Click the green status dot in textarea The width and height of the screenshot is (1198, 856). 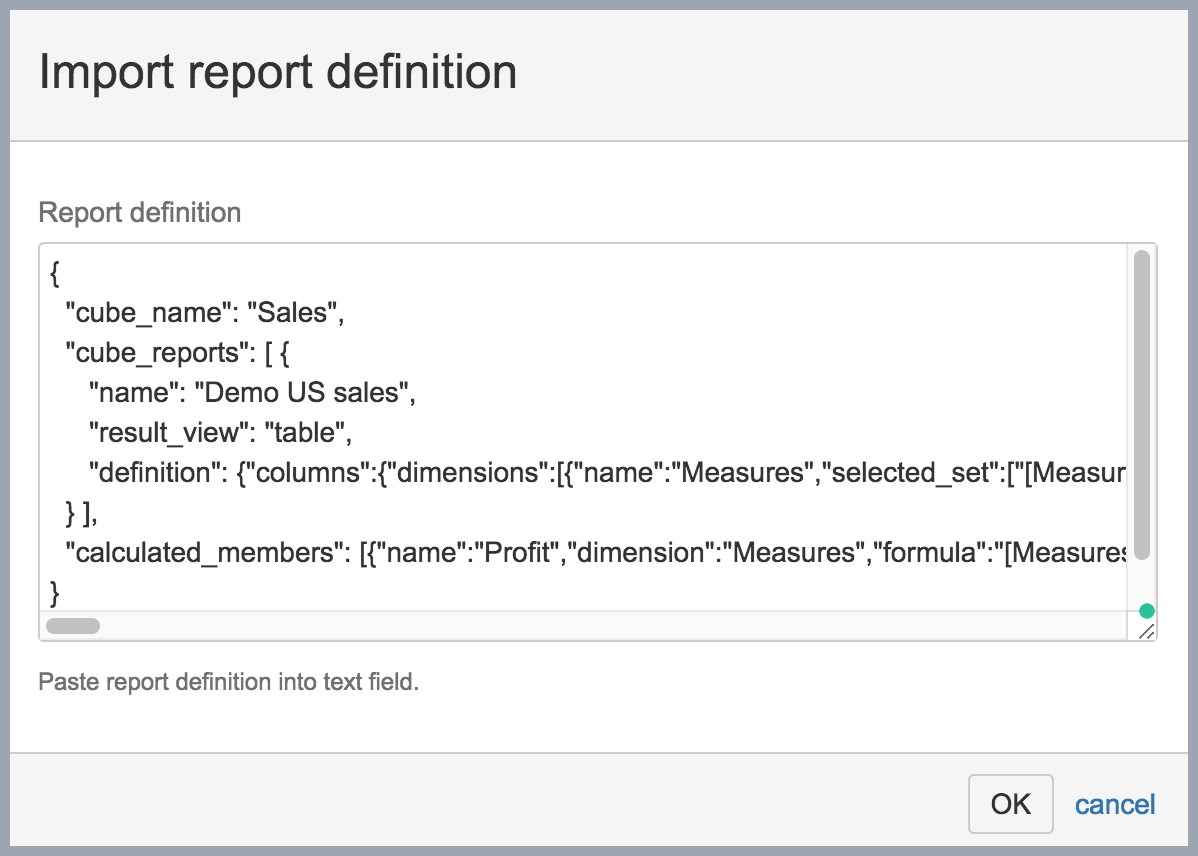coord(1146,611)
